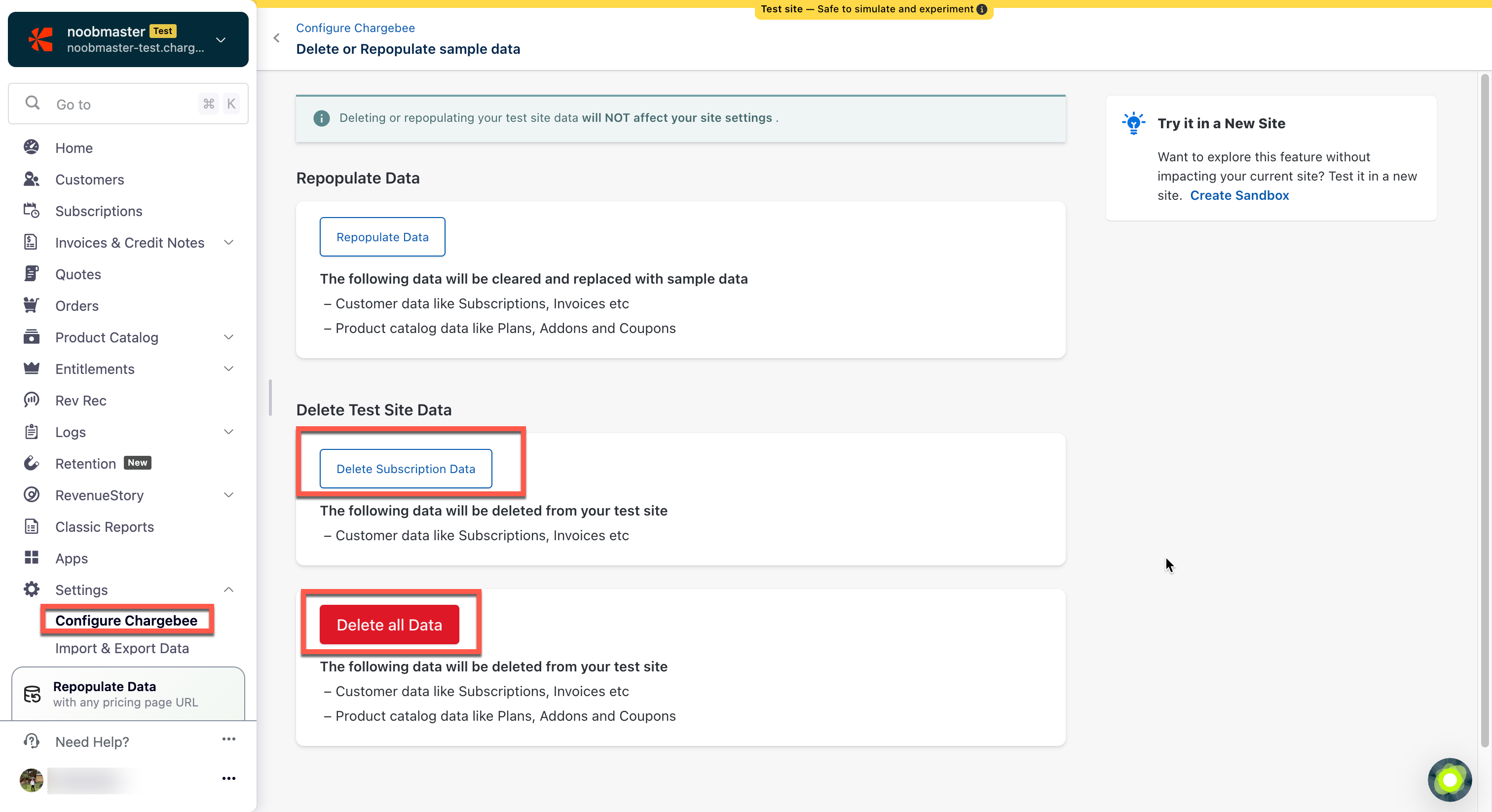
Task: Open the chat widget in bottom corner
Action: click(x=1449, y=779)
